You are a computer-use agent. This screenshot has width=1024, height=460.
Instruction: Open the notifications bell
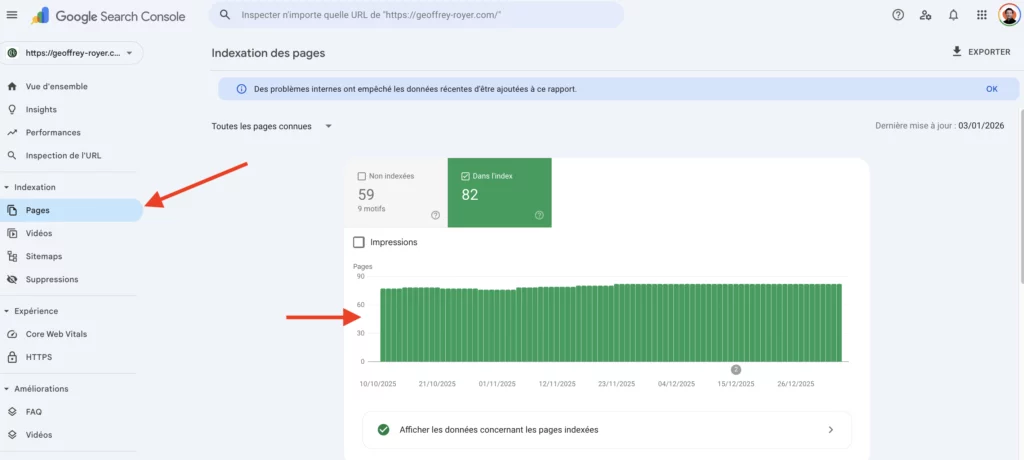coord(953,15)
